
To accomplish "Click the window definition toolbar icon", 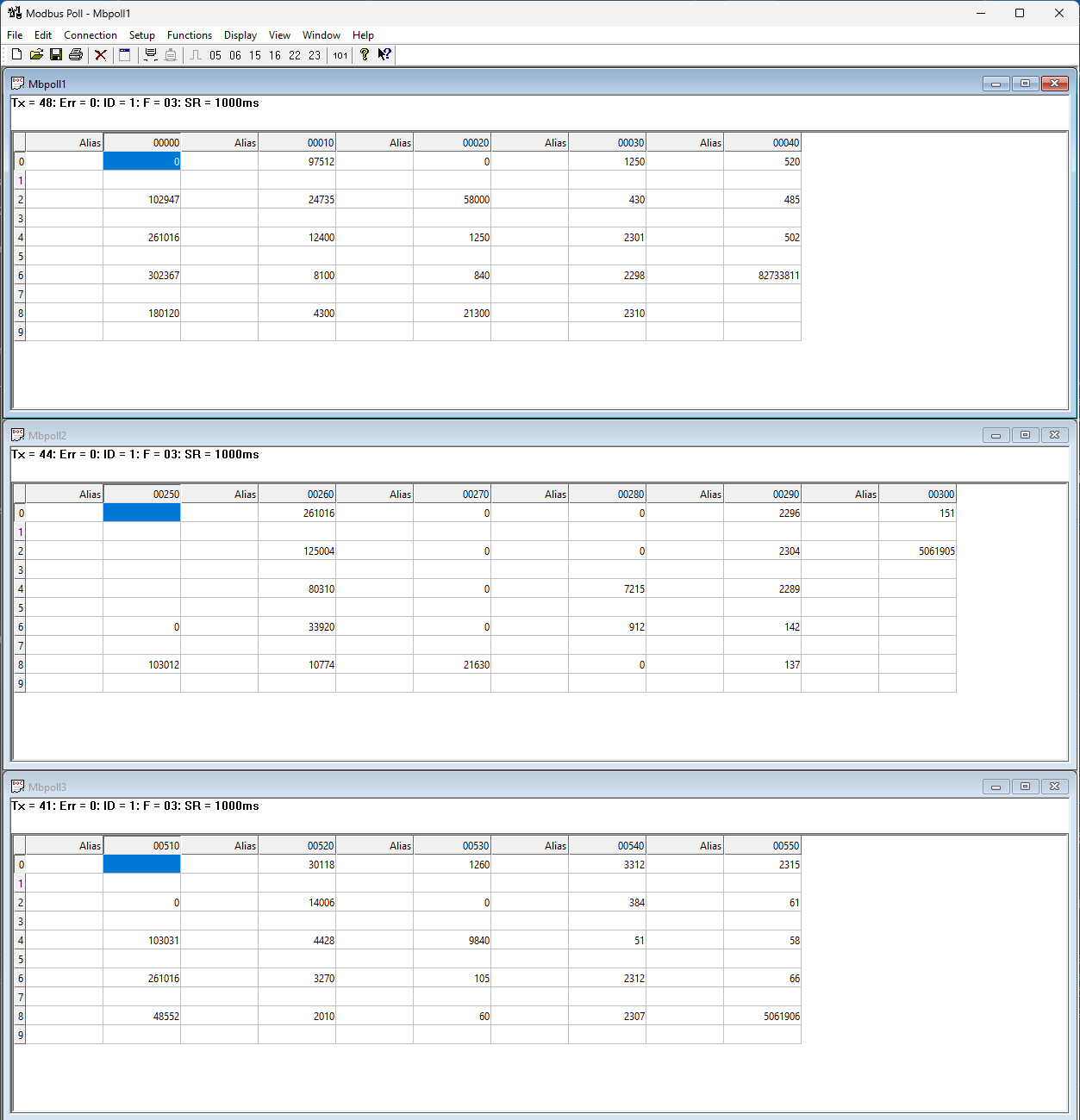I will pos(125,54).
